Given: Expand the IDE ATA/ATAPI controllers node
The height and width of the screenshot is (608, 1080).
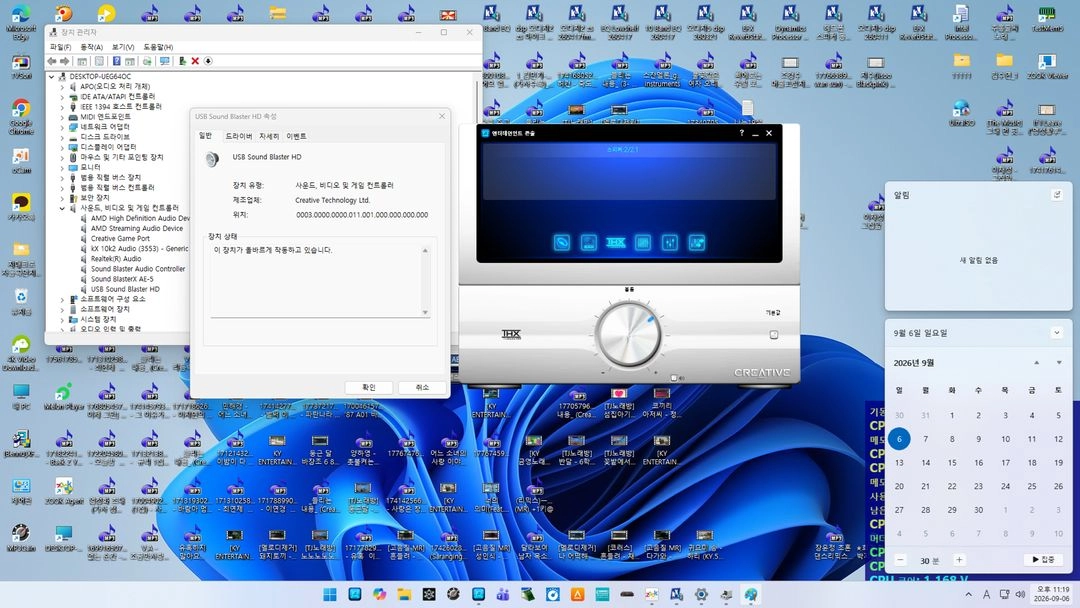Looking at the screenshot, I should point(62,97).
